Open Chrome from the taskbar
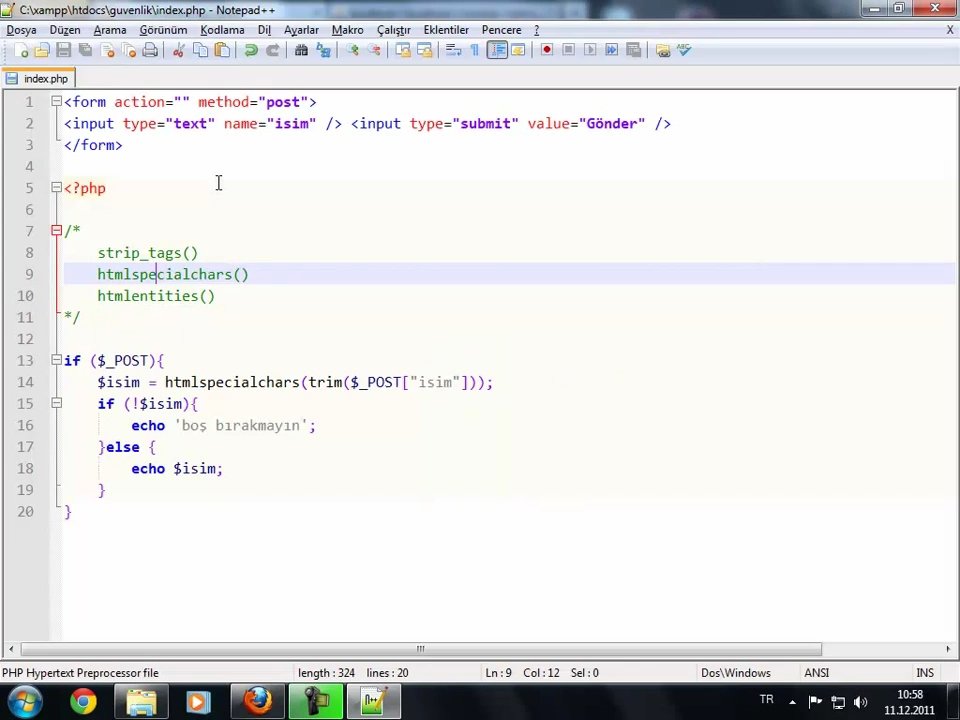The height and width of the screenshot is (720, 960). pyautogui.click(x=83, y=702)
